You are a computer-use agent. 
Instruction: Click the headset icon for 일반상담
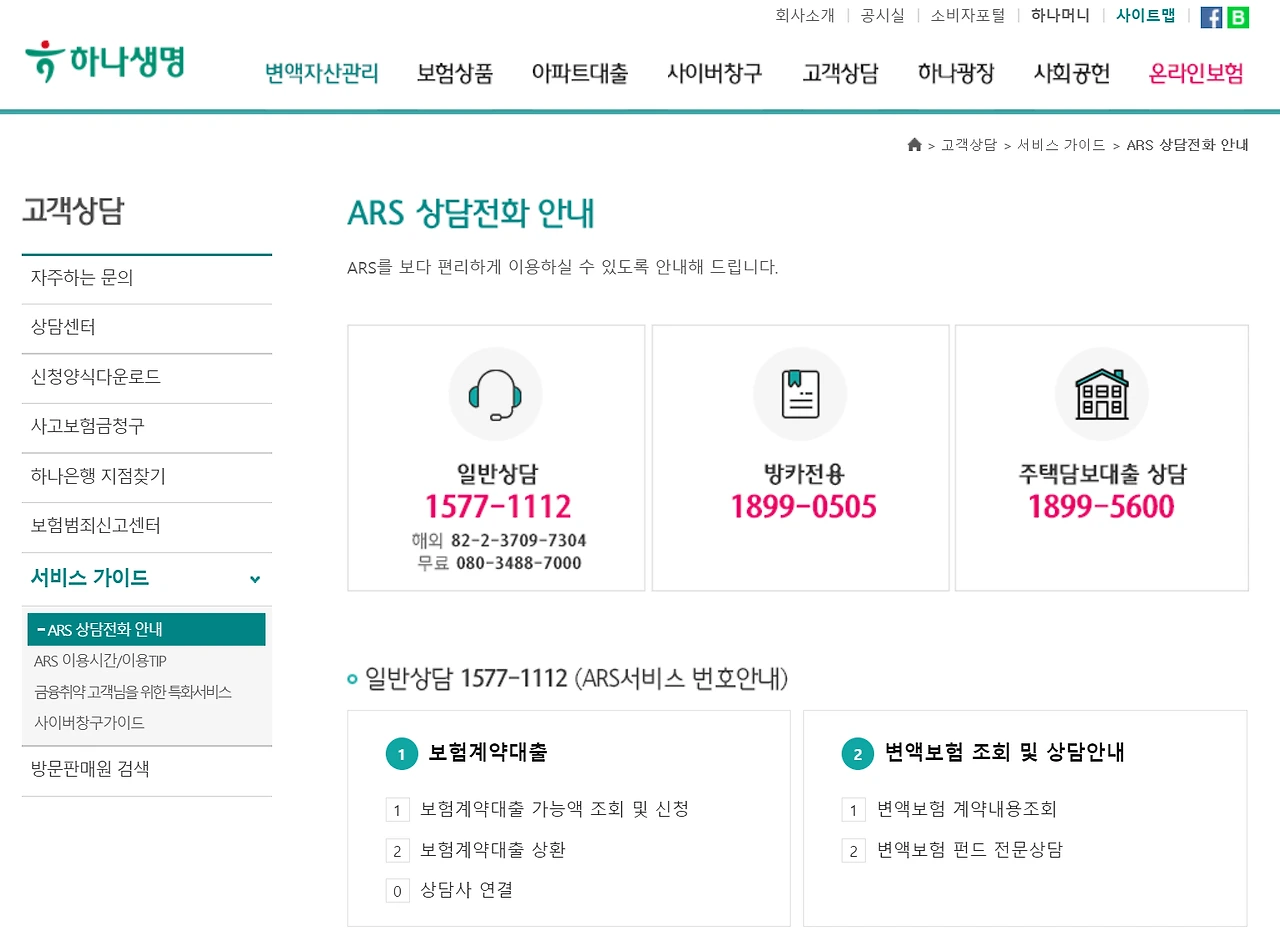(x=495, y=394)
